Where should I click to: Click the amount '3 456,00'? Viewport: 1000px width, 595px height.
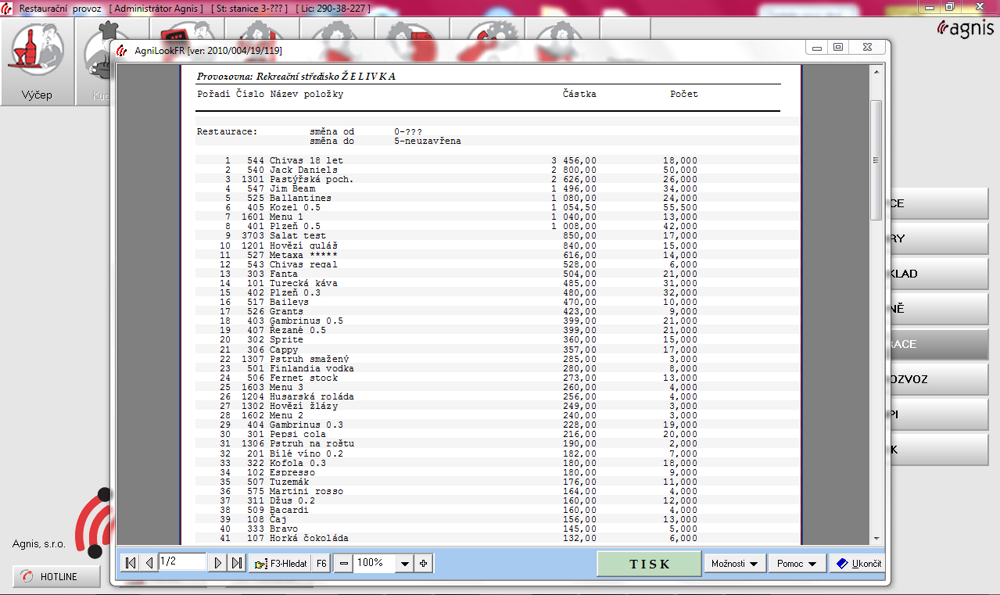click(574, 161)
